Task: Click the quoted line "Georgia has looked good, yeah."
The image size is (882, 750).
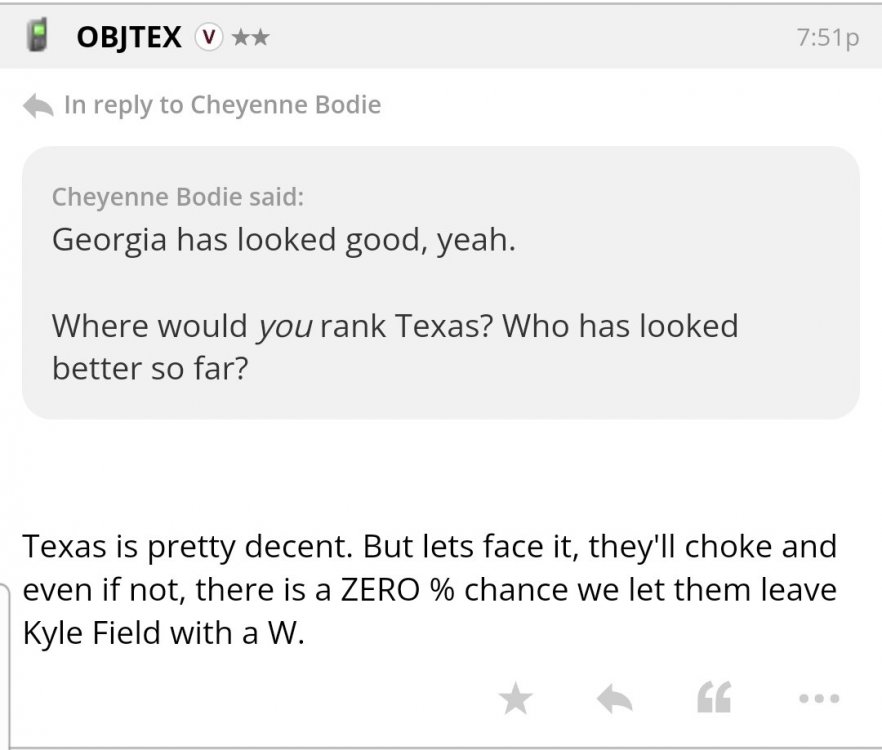Action: (x=284, y=240)
